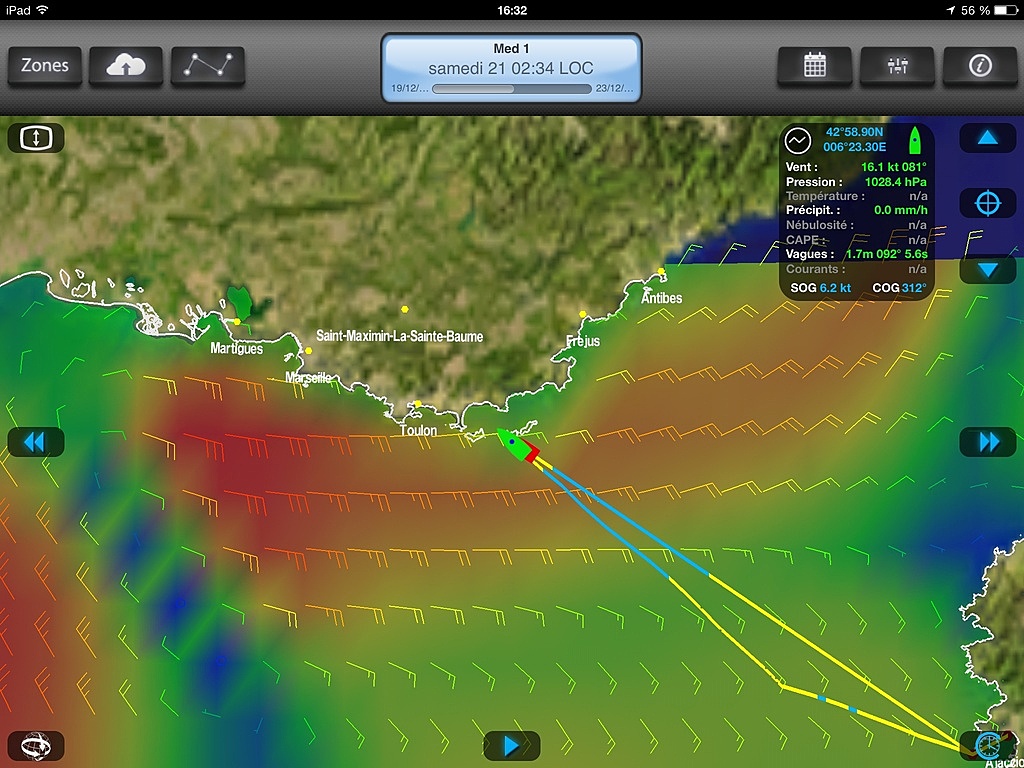Tap the location services arrow in the status bar
This screenshot has width=1024, height=768.
pos(950,10)
